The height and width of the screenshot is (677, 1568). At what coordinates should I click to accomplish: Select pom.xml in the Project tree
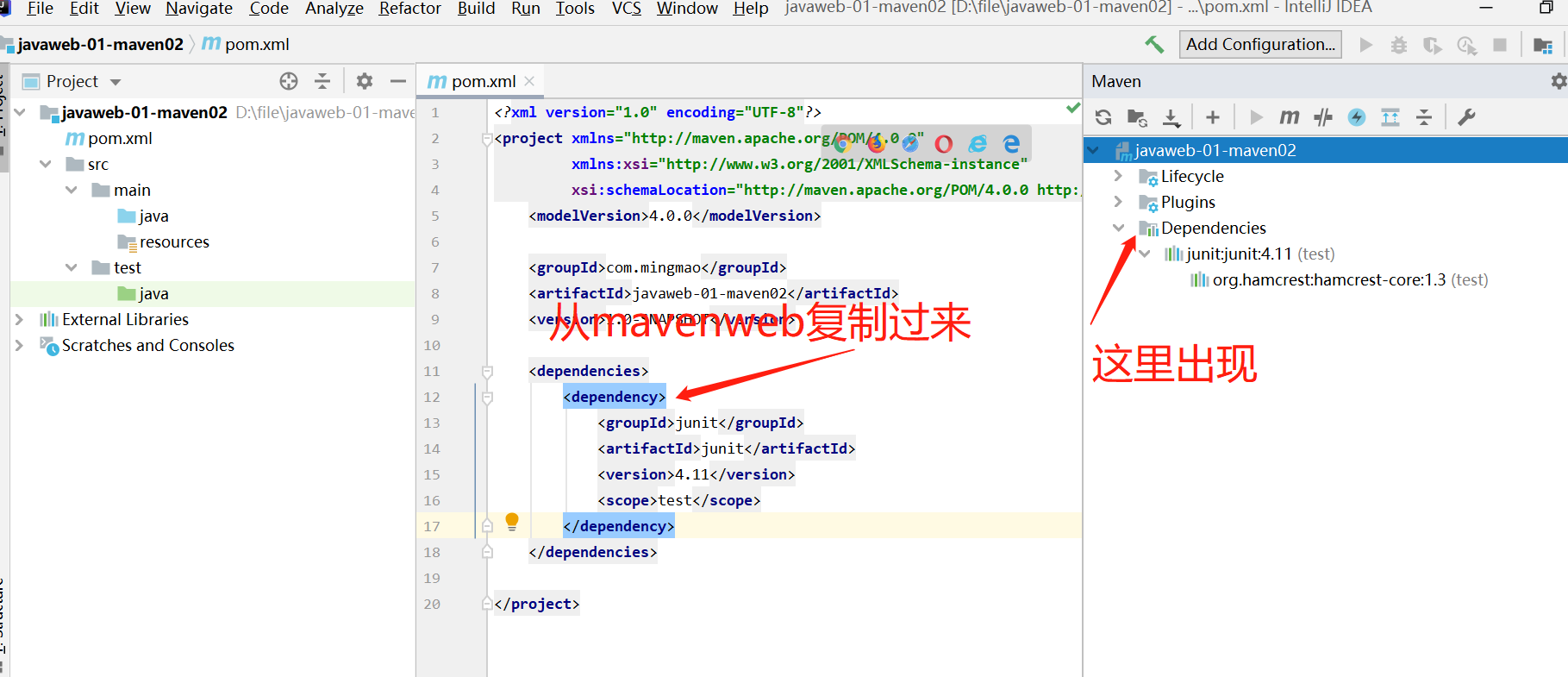(x=120, y=138)
